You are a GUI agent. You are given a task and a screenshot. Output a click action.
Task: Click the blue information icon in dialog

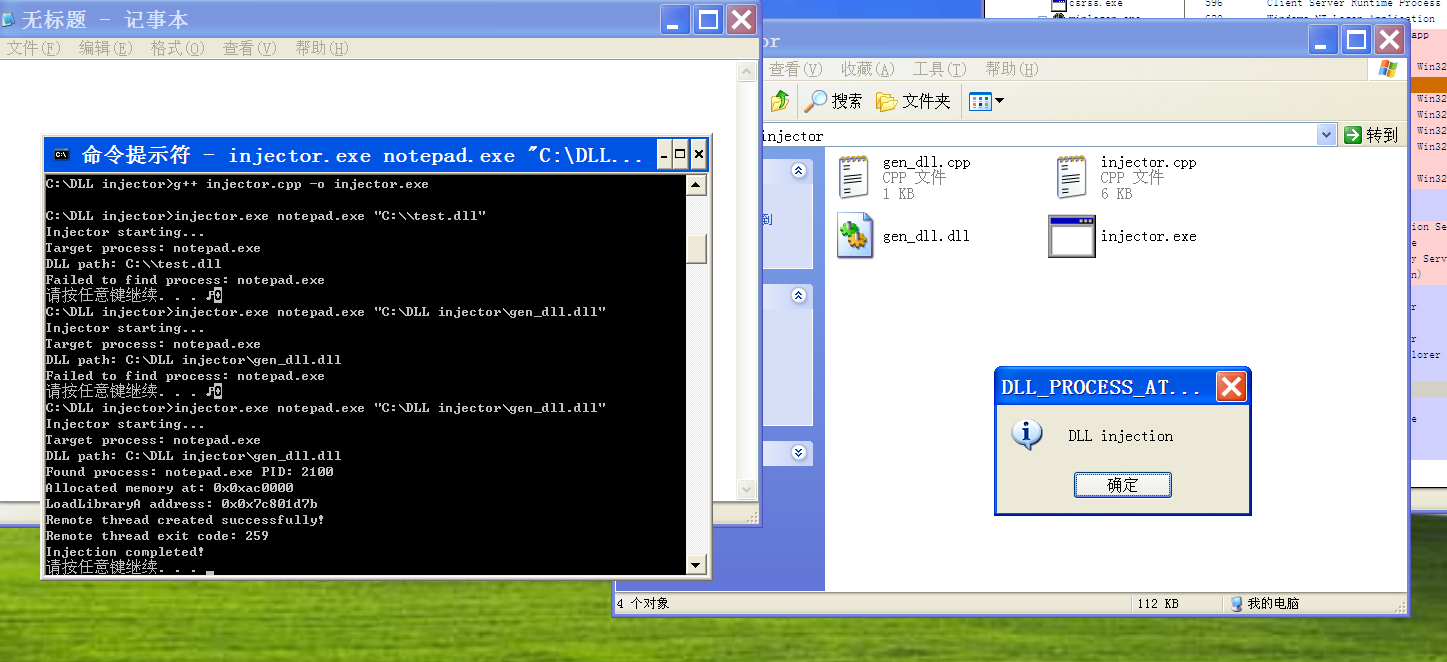pos(1026,435)
